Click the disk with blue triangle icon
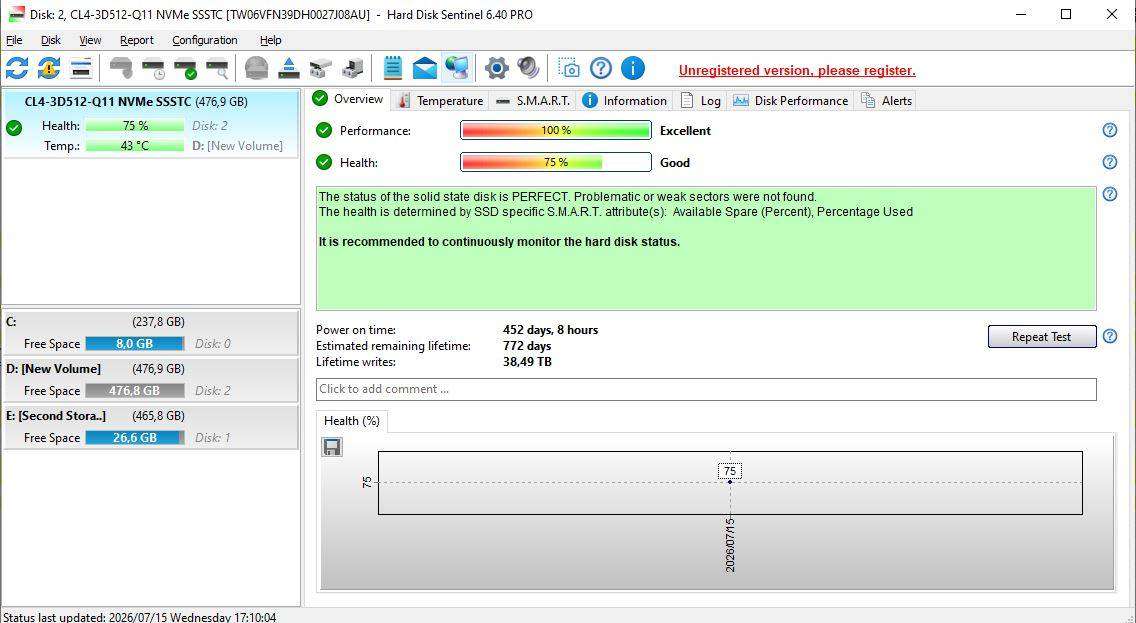 (x=288, y=68)
